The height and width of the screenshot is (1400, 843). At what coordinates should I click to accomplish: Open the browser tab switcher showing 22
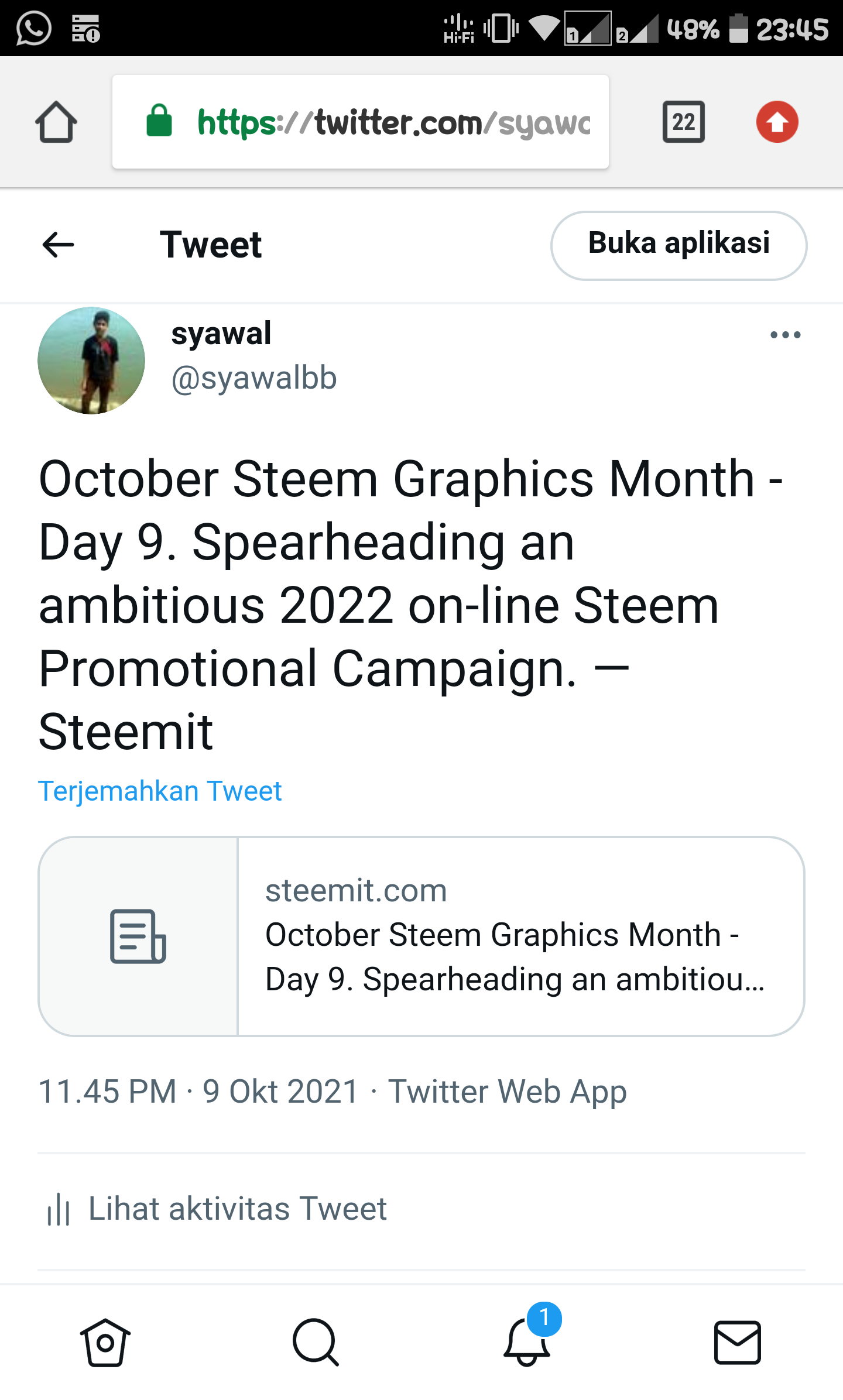pyautogui.click(x=683, y=122)
